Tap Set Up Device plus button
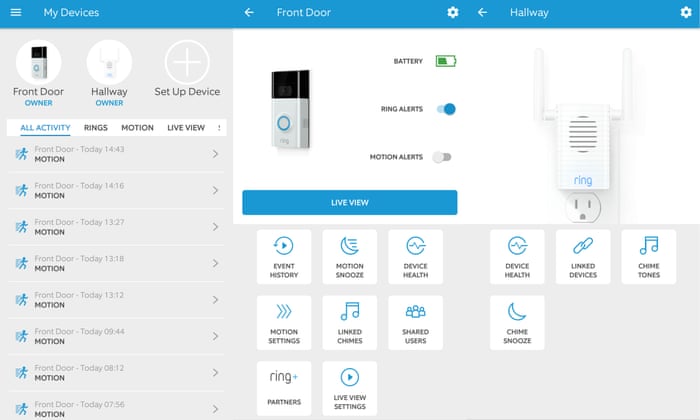 point(187,63)
